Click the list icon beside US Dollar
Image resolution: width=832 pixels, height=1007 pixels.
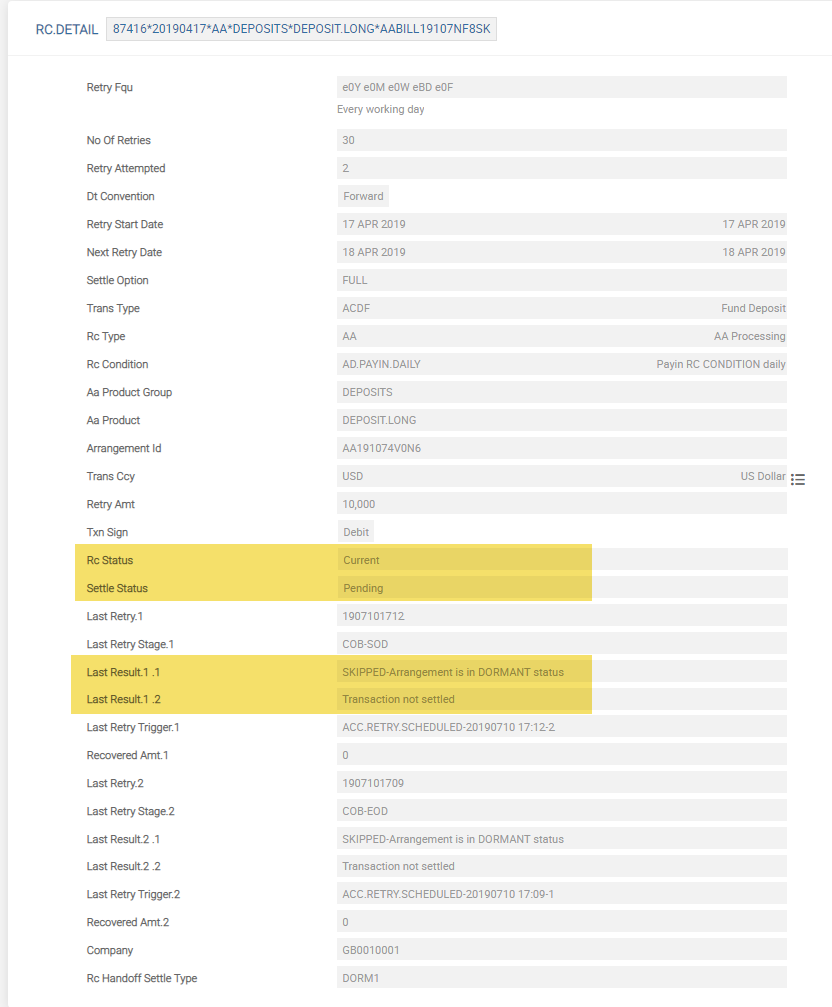[798, 479]
